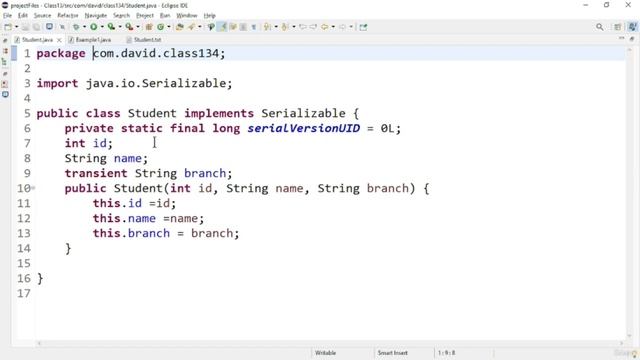Screen dimensions: 640x360
Task: Expand the Back navigation history dropdown
Action: (x=333, y=27)
